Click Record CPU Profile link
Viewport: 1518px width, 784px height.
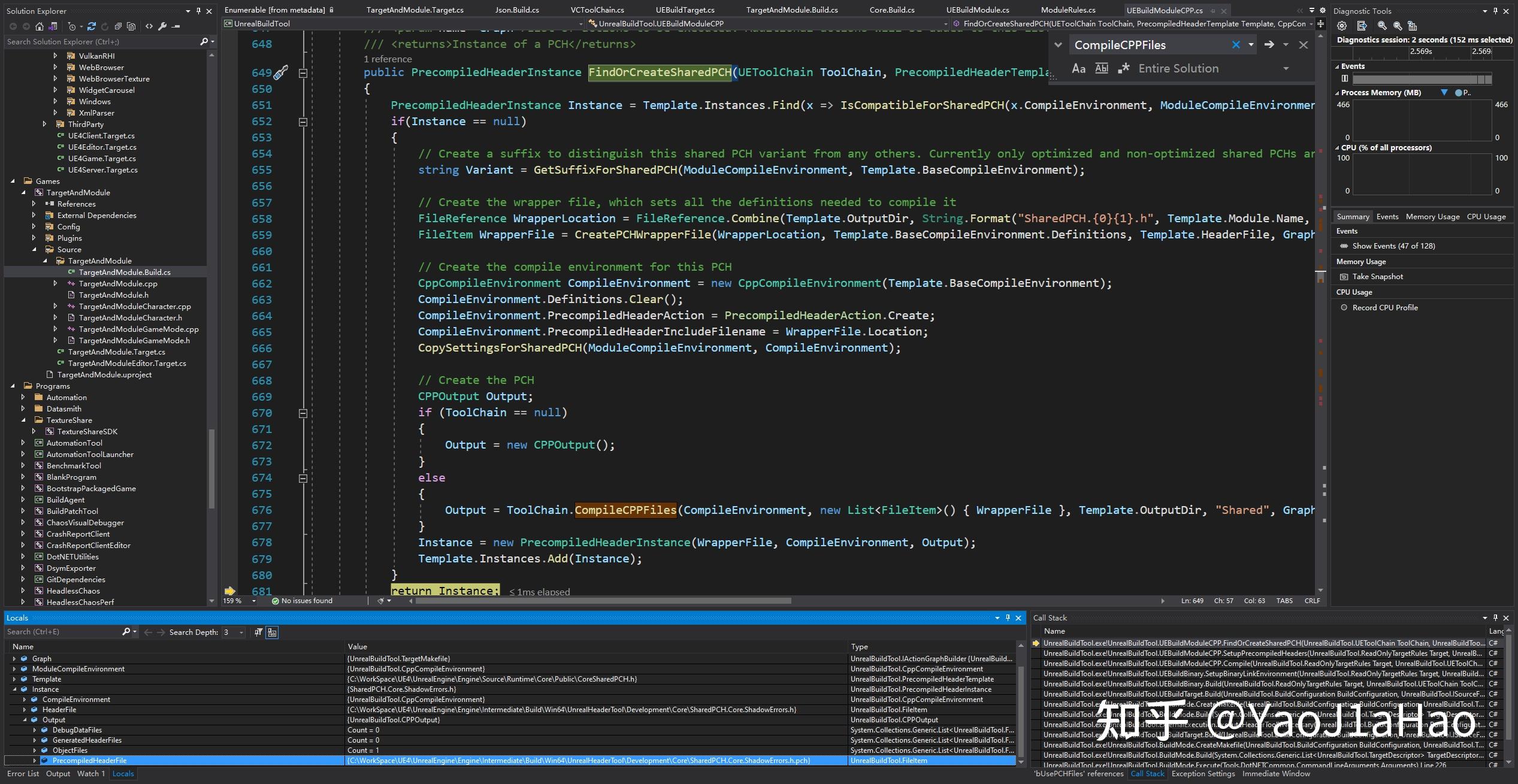[1384, 308]
